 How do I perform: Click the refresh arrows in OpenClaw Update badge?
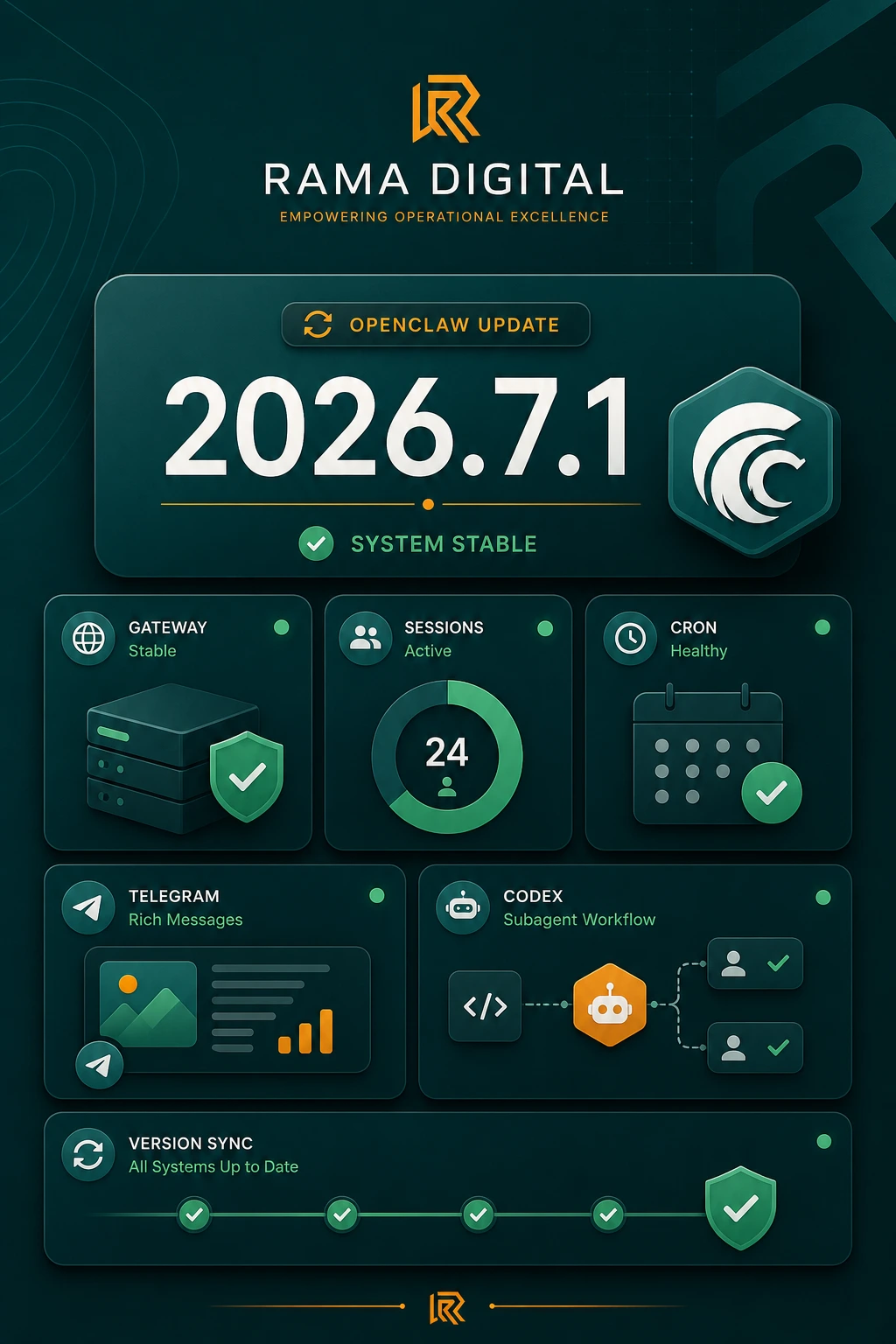pos(318,325)
